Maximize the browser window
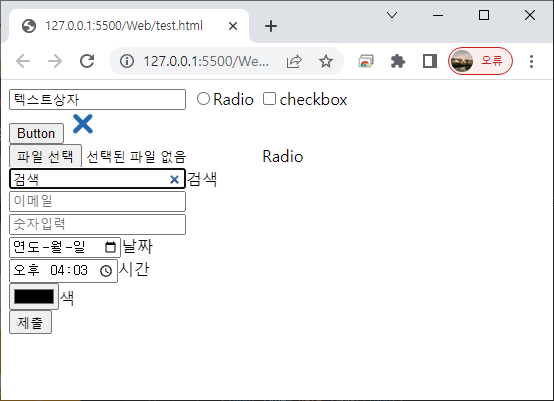This screenshot has width=554, height=401. tap(484, 15)
